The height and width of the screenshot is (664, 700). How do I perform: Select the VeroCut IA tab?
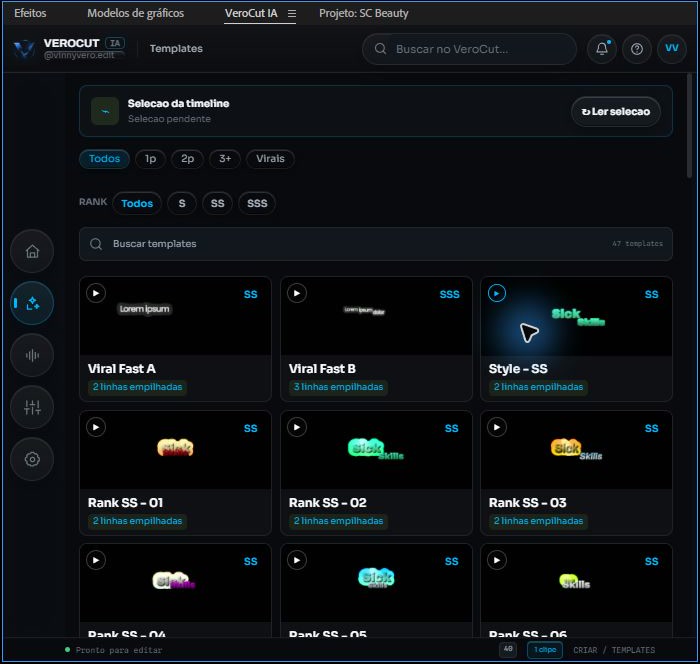251,13
